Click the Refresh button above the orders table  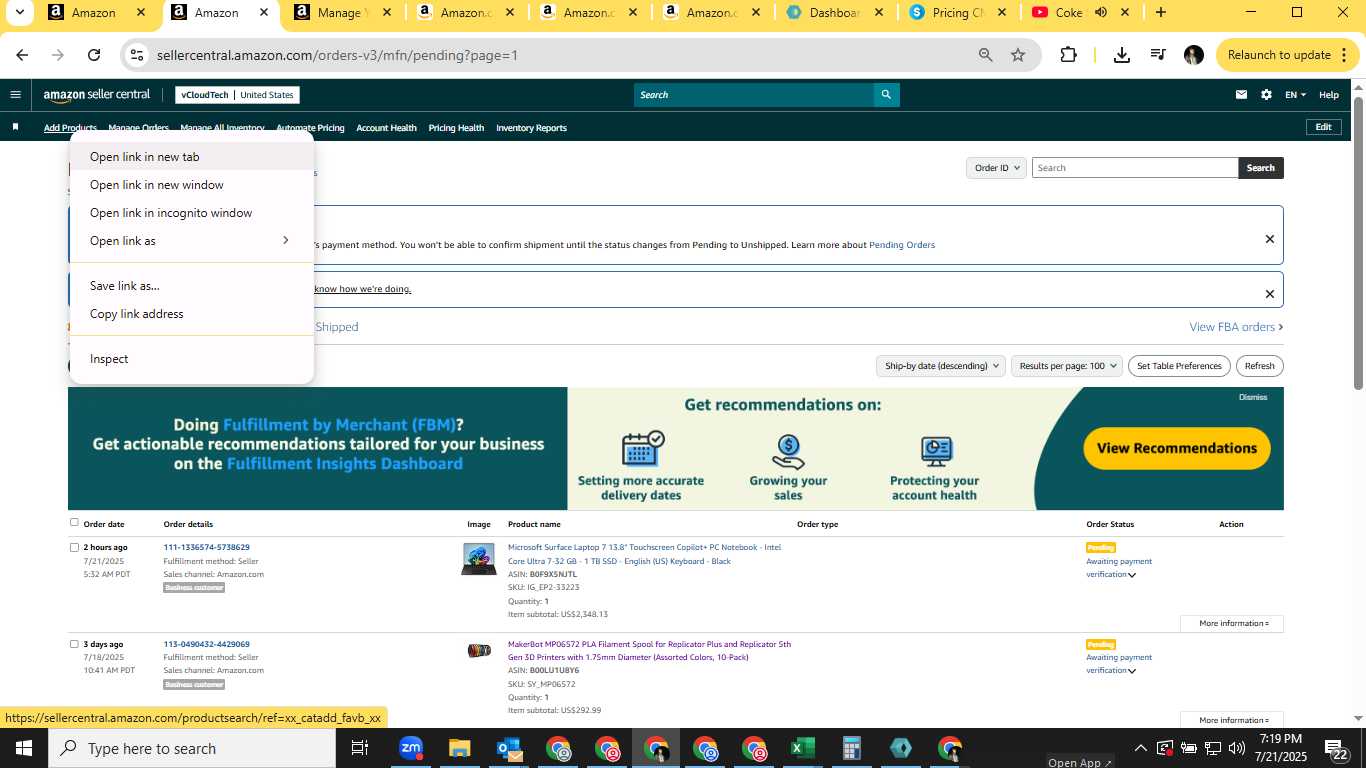click(1259, 366)
